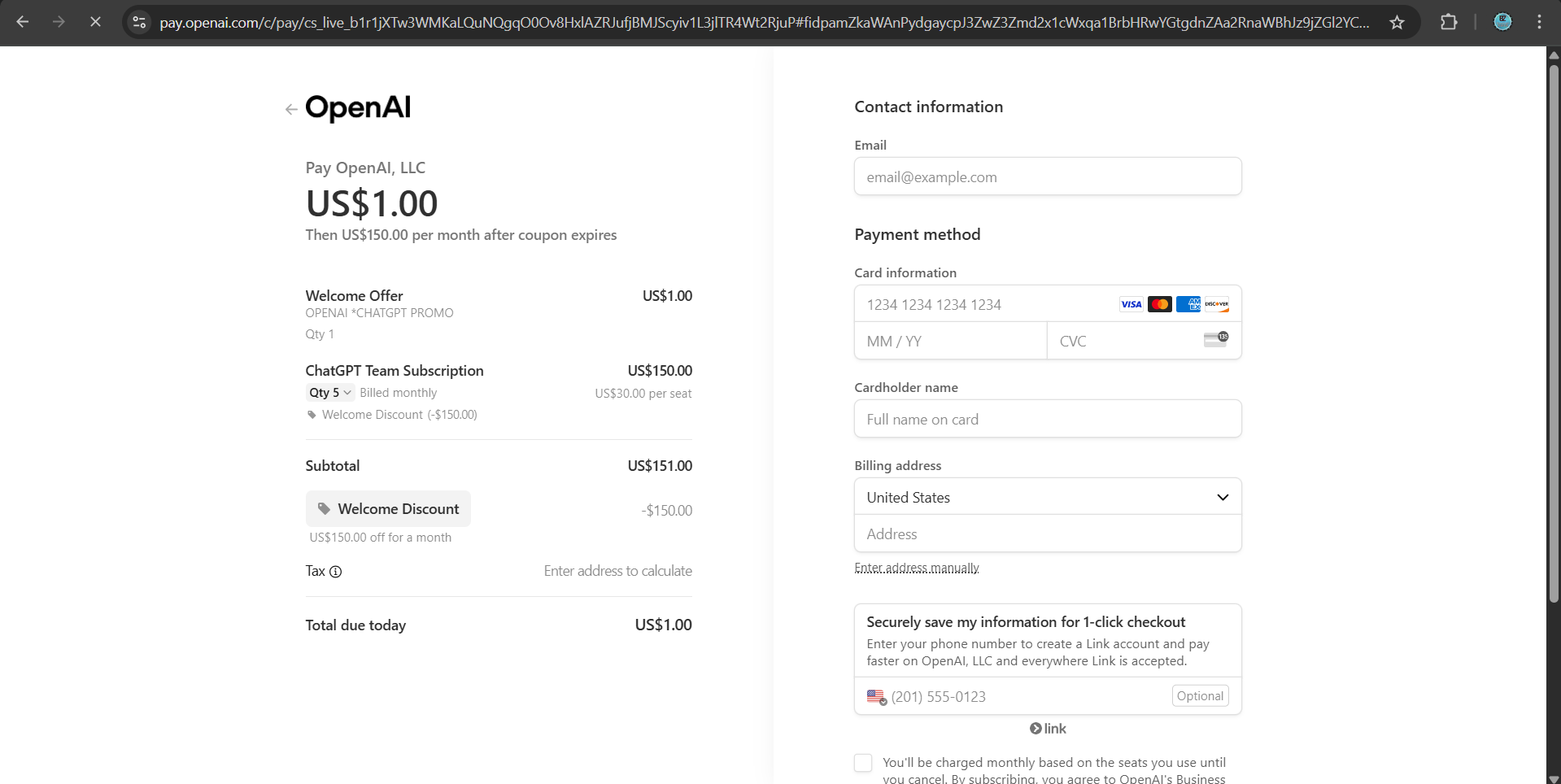Click 'US$30.00 per seat' text
This screenshot has width=1561, height=784.
[x=643, y=394]
